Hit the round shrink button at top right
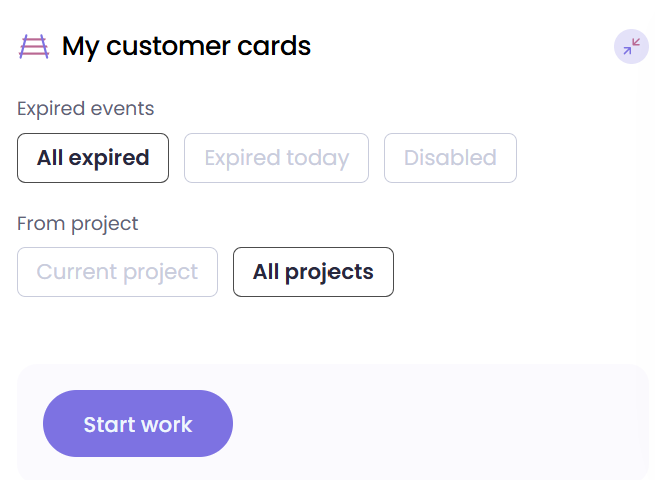Viewport: 655px width, 480px height. (x=631, y=46)
